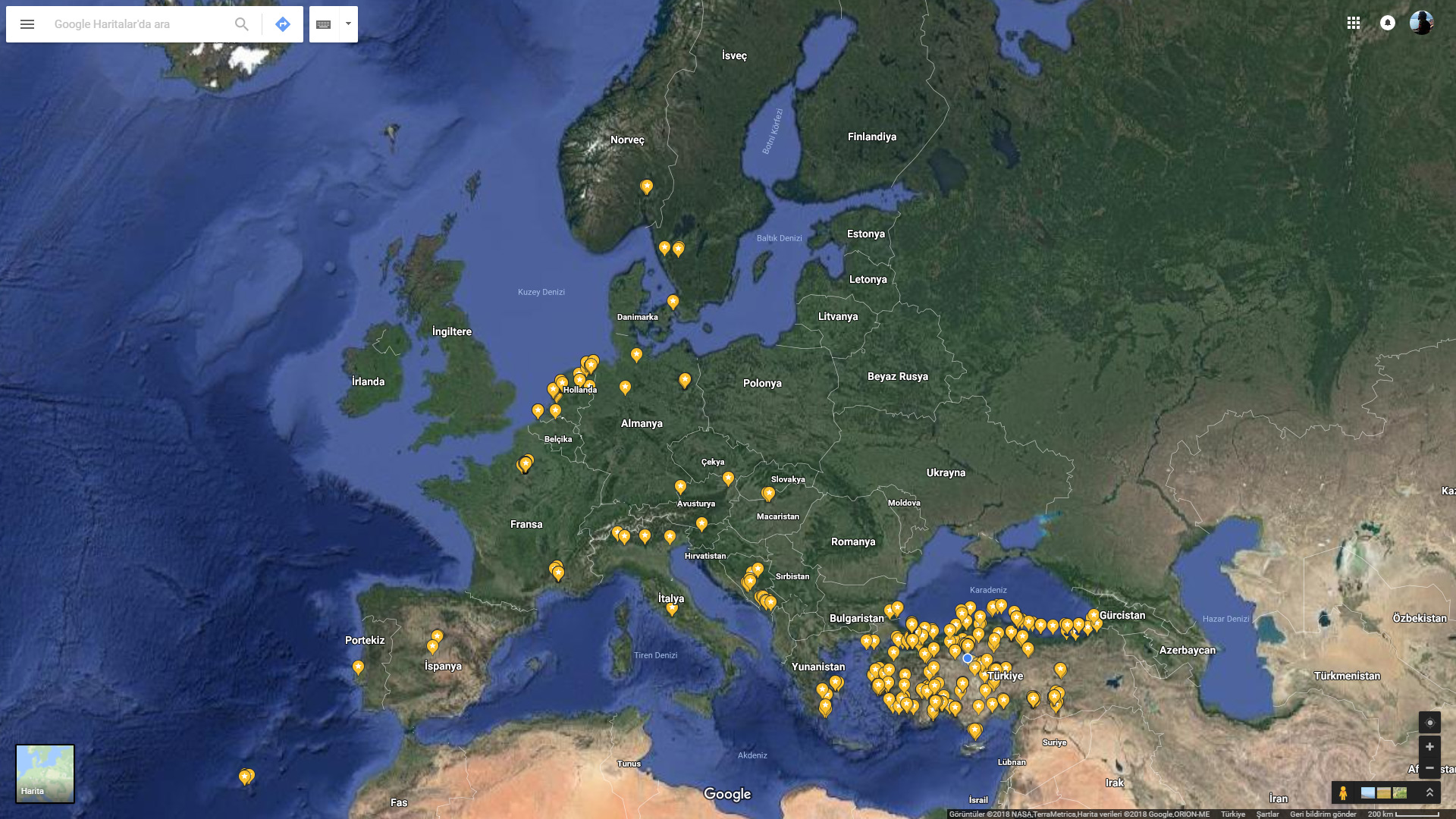The height and width of the screenshot is (819, 1456).
Task: Click the Türkiye footer link
Action: click(x=1233, y=814)
